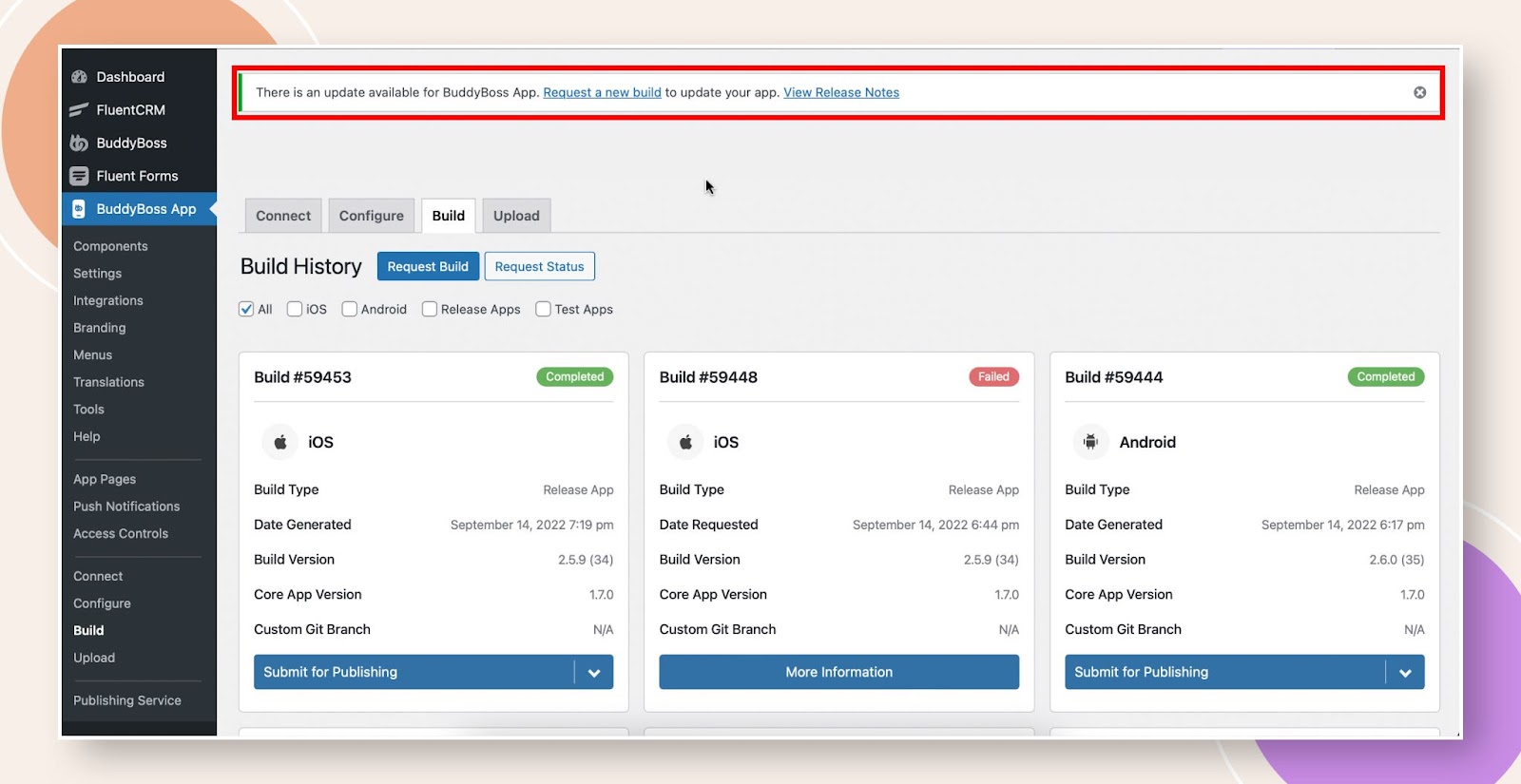Open Publishing Service in sidebar submenu
The image size is (1521, 784).
[127, 700]
